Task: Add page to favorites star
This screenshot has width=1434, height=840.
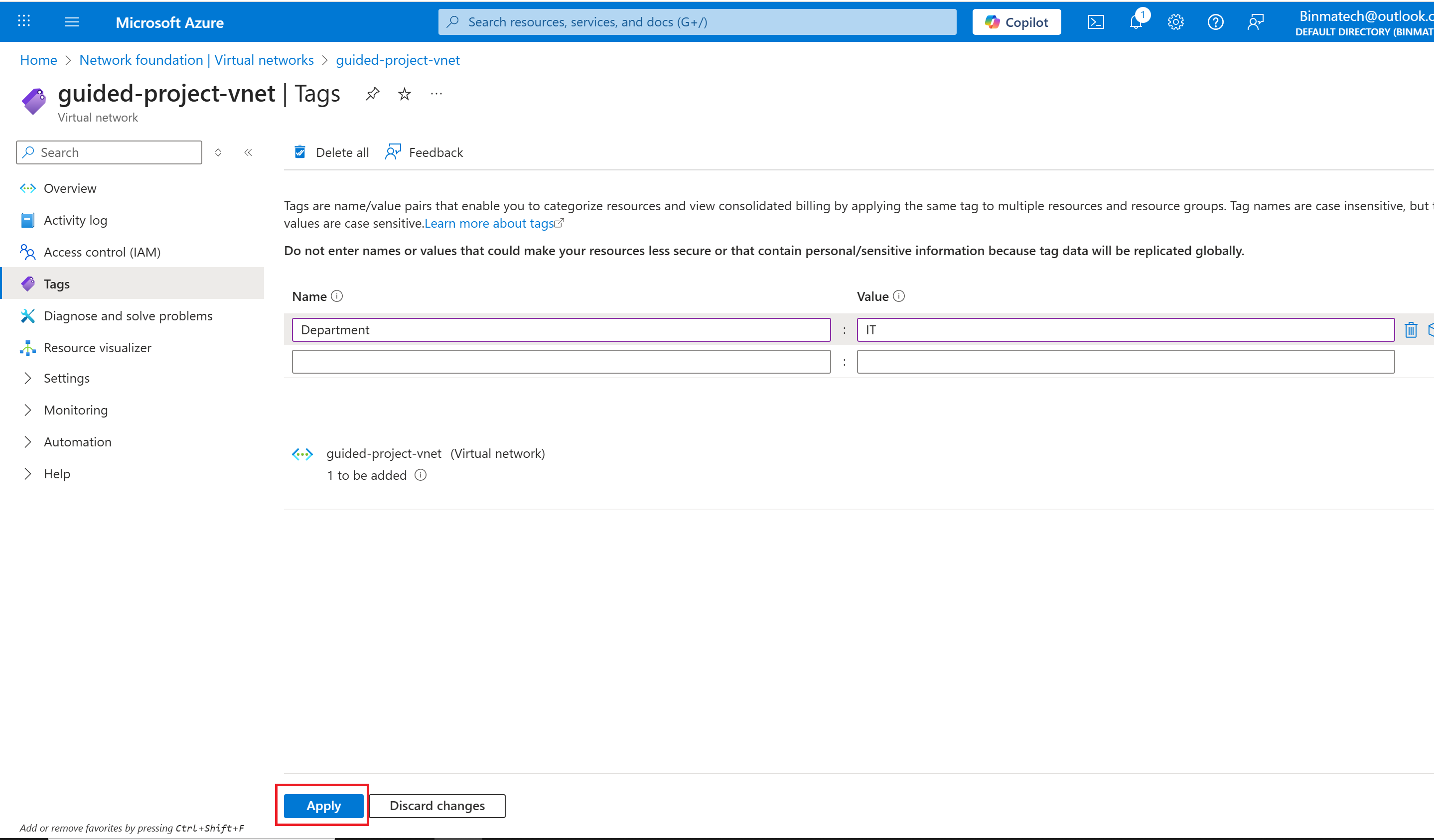Action: 404,94
